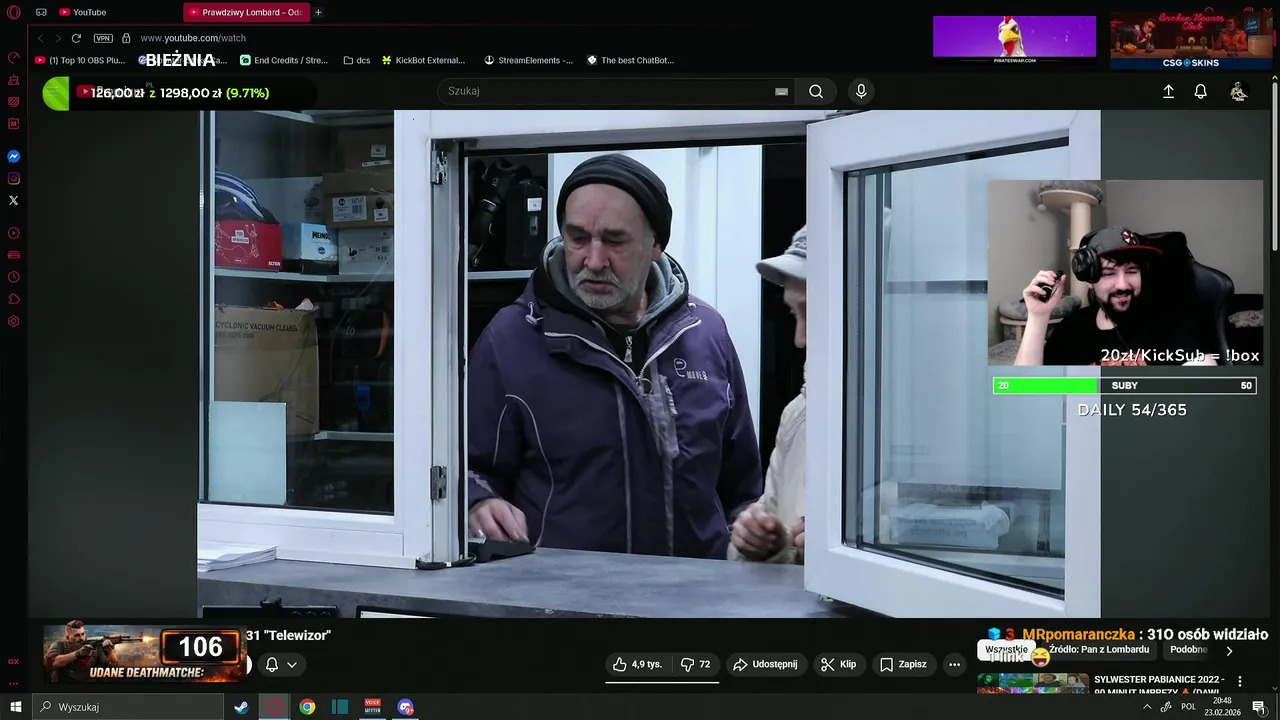Select the Wszystkie filter chip
Viewport: 1280px width, 720px height.
(x=1006, y=650)
